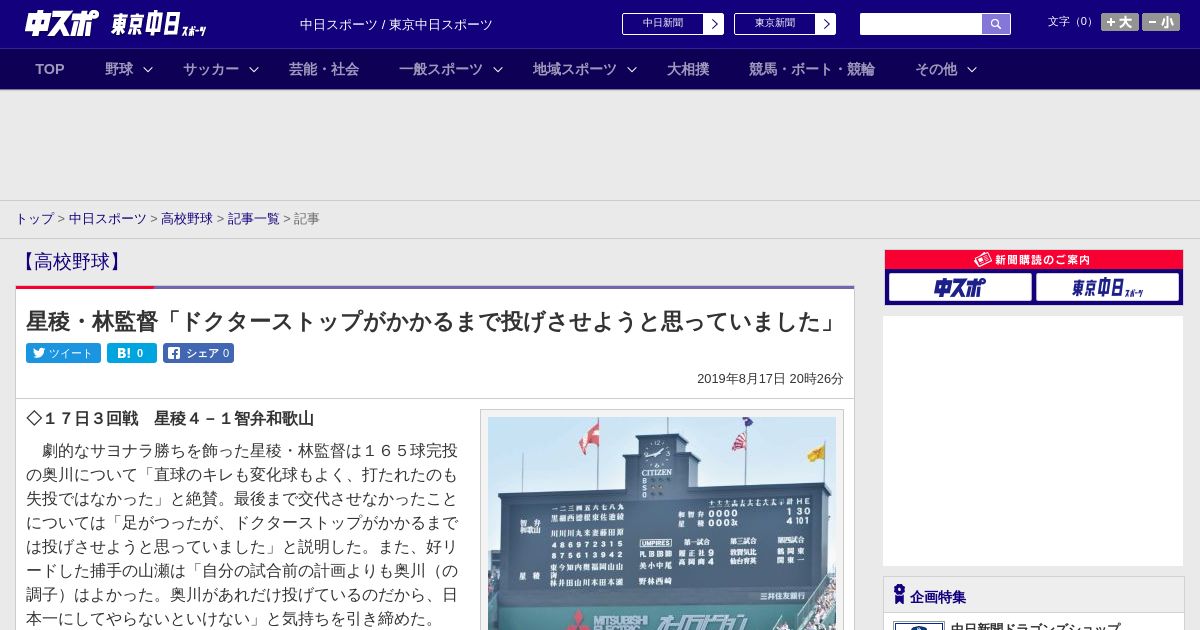This screenshot has height=630, width=1200.
Task: Open 地域スポーツ menu
Action: click(575, 69)
